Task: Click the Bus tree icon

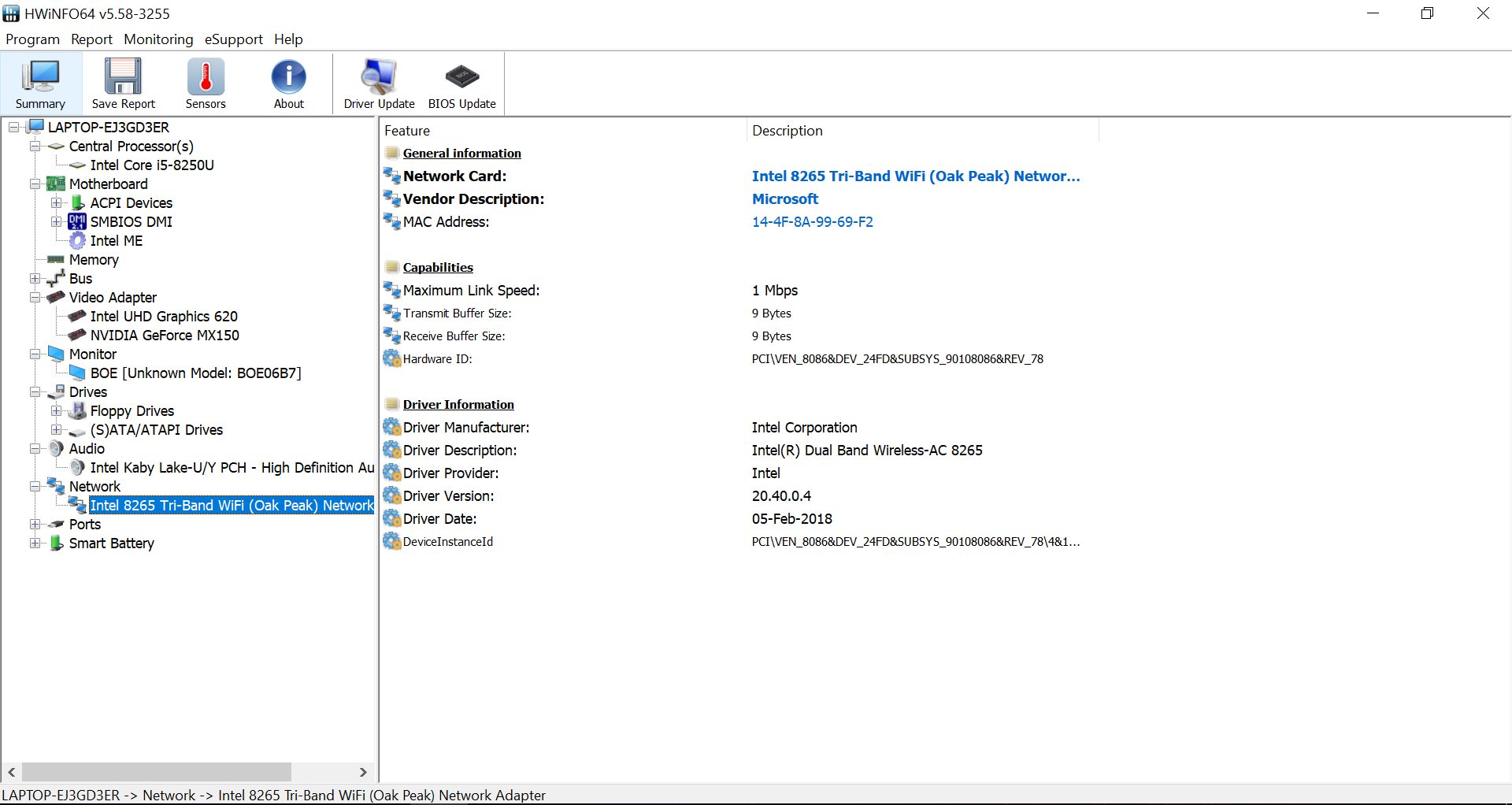Action: click(56, 278)
